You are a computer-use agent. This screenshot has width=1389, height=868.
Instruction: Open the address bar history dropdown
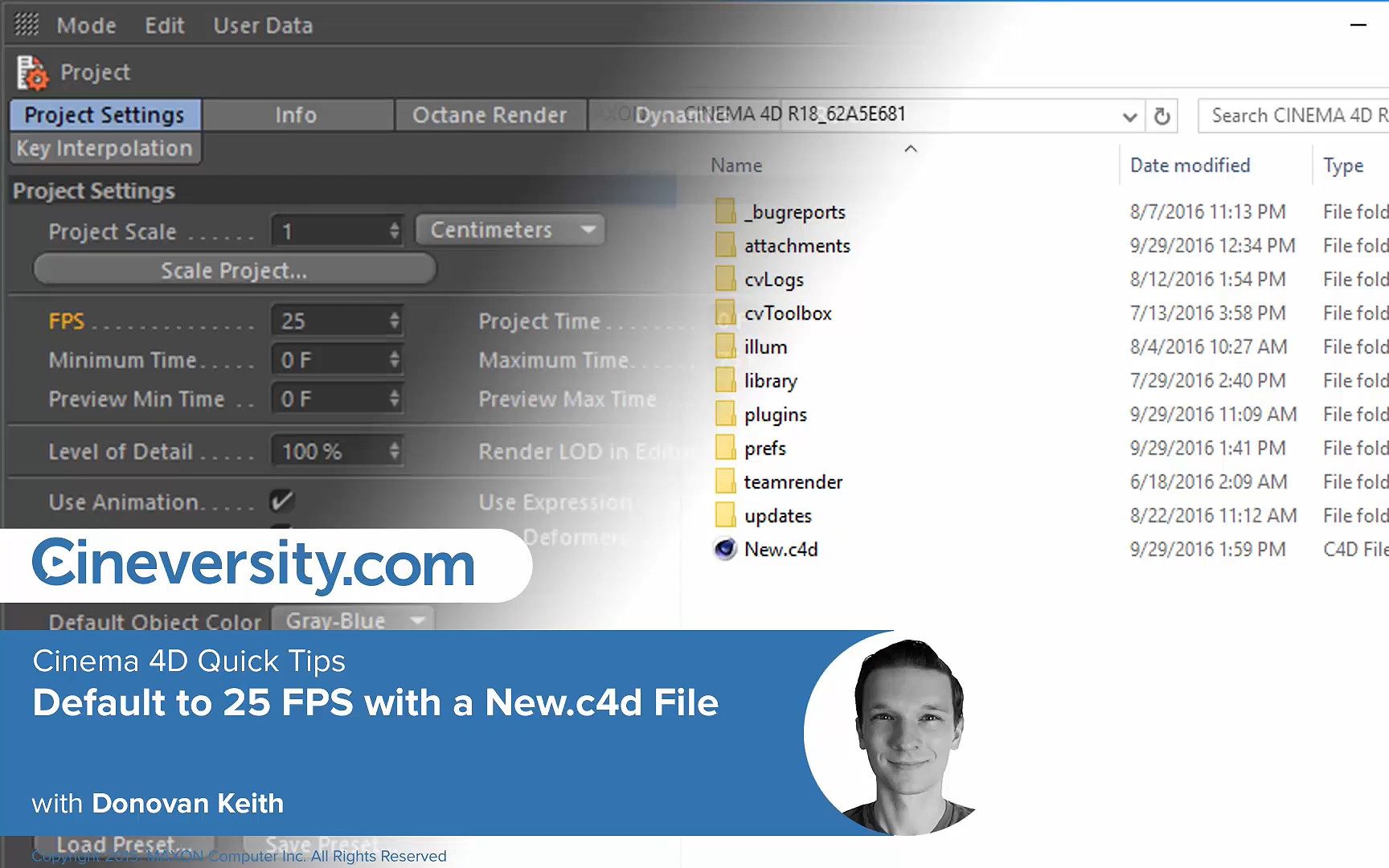tap(1129, 115)
